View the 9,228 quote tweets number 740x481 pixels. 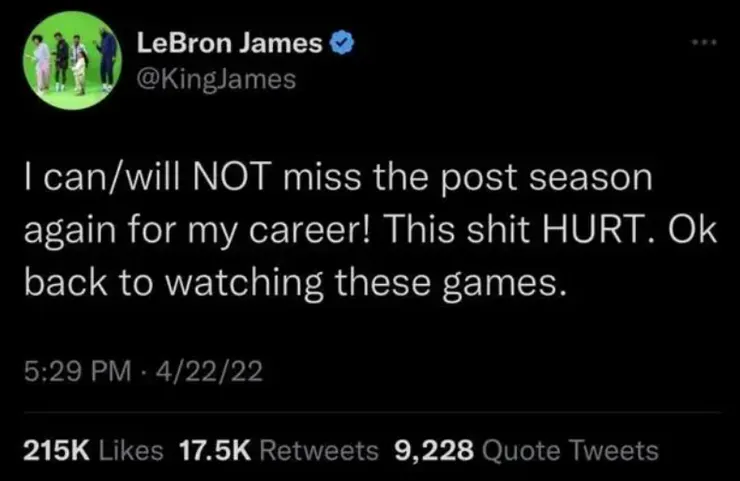click(x=434, y=450)
